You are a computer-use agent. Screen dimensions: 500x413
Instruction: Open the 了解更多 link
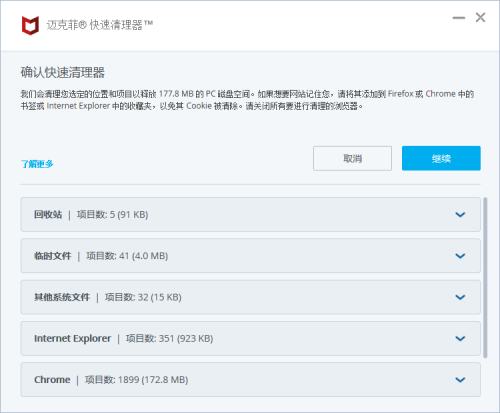37,164
